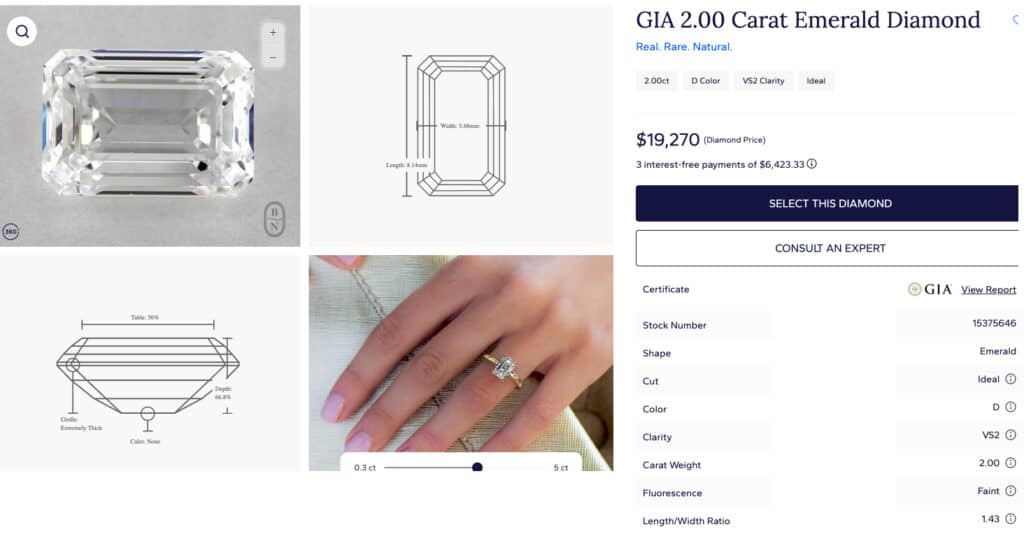This screenshot has height=548, width=1024.
Task: Click the magnifier search icon on diamond image
Action: [22, 32]
